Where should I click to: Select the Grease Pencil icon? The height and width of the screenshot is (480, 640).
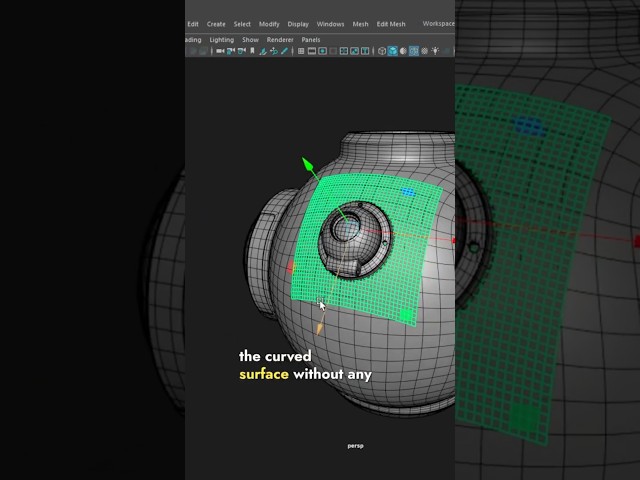click(284, 51)
